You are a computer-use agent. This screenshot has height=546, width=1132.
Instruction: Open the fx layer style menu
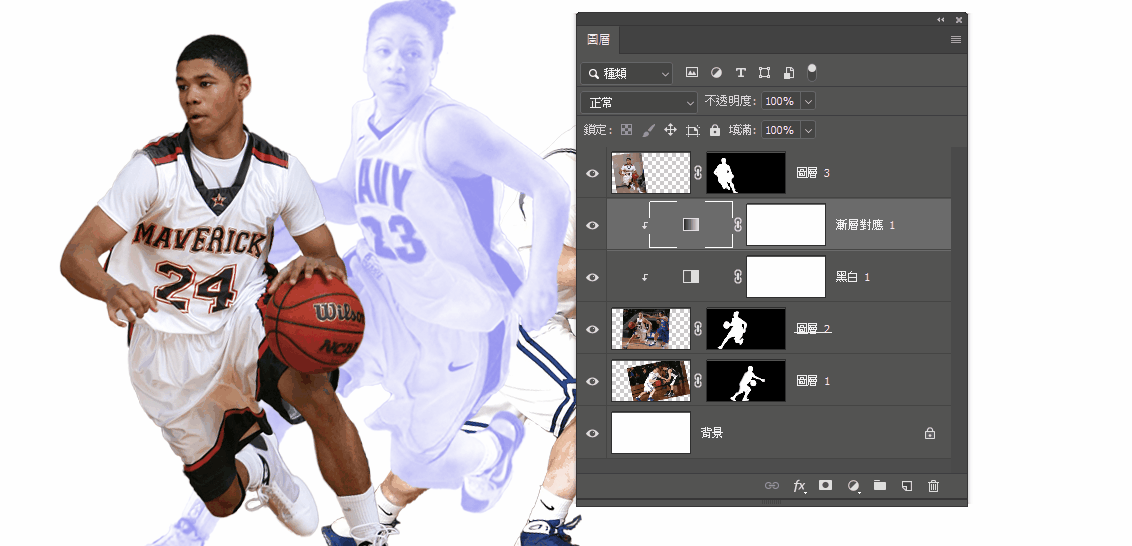tap(799, 485)
